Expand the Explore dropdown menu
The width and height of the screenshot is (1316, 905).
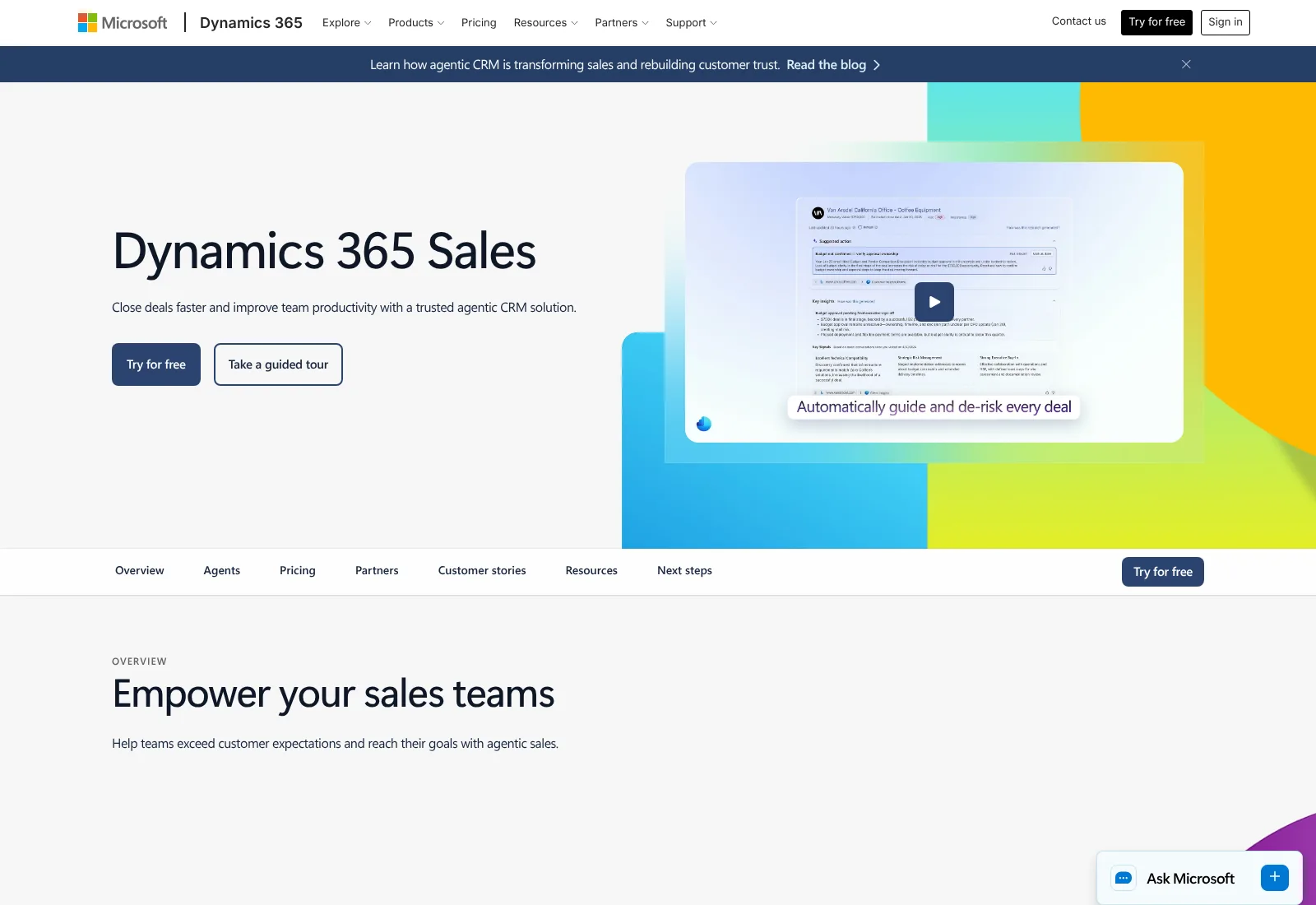click(x=346, y=23)
